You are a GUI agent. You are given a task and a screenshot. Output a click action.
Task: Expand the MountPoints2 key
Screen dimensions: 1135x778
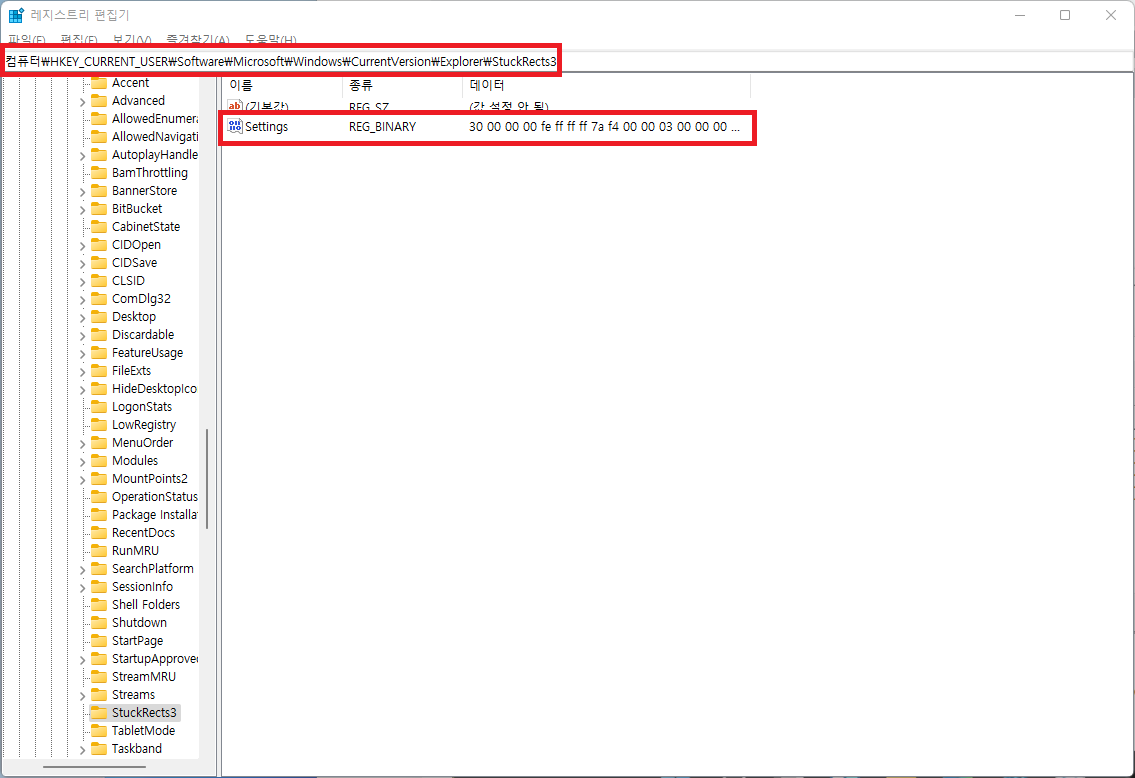point(83,480)
